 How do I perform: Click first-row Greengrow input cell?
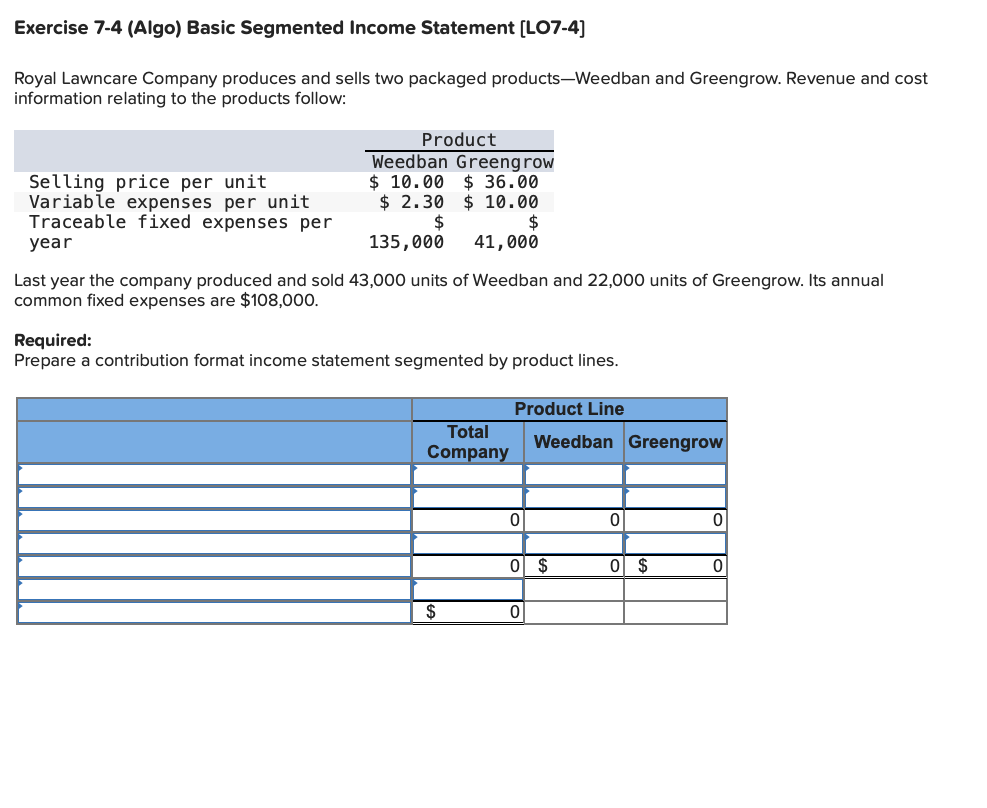[x=675, y=474]
